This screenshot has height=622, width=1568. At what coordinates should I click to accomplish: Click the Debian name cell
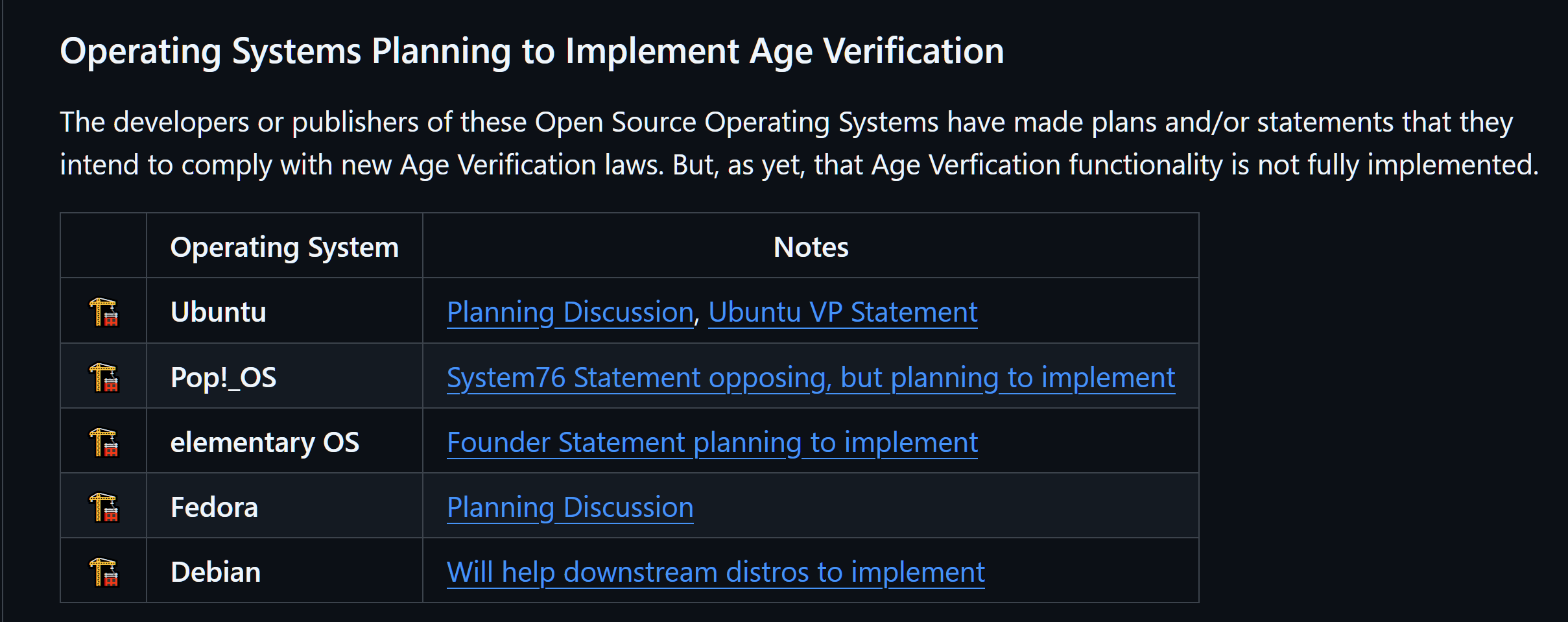[x=215, y=572]
